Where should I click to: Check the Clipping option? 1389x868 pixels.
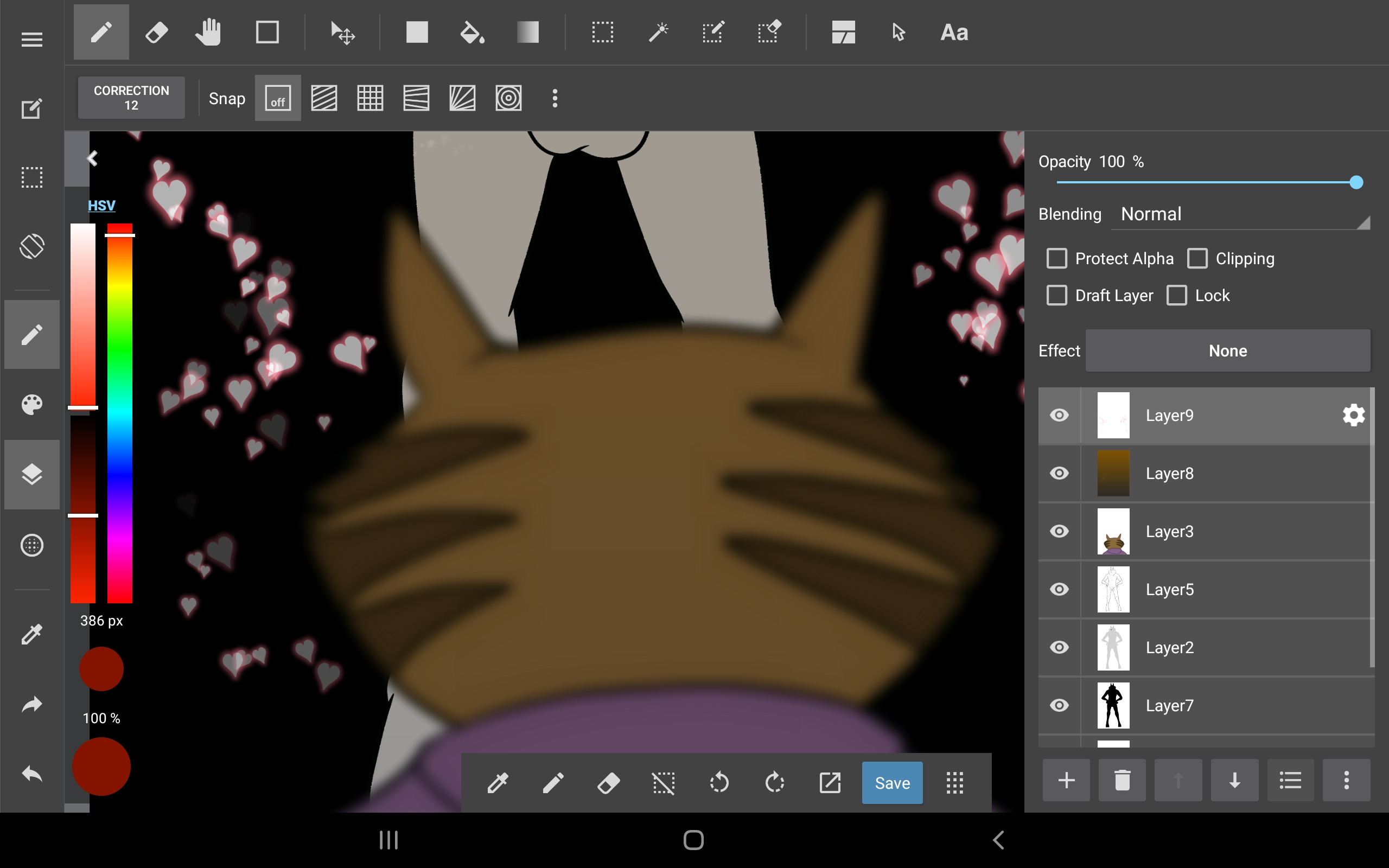[1197, 259]
